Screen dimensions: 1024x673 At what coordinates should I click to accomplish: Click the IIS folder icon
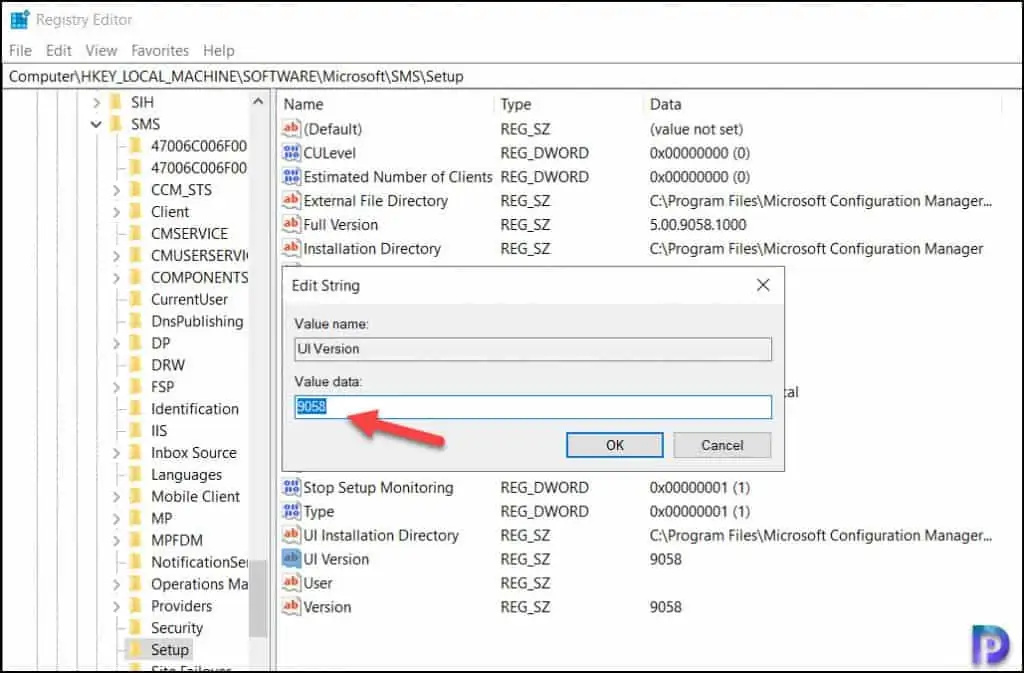coord(136,431)
